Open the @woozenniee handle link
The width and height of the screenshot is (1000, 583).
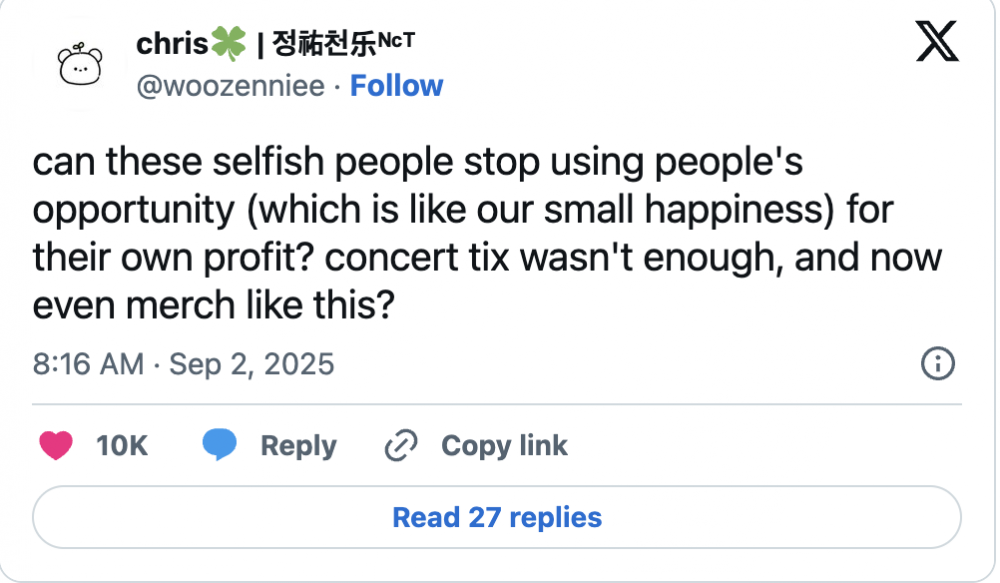[230, 86]
